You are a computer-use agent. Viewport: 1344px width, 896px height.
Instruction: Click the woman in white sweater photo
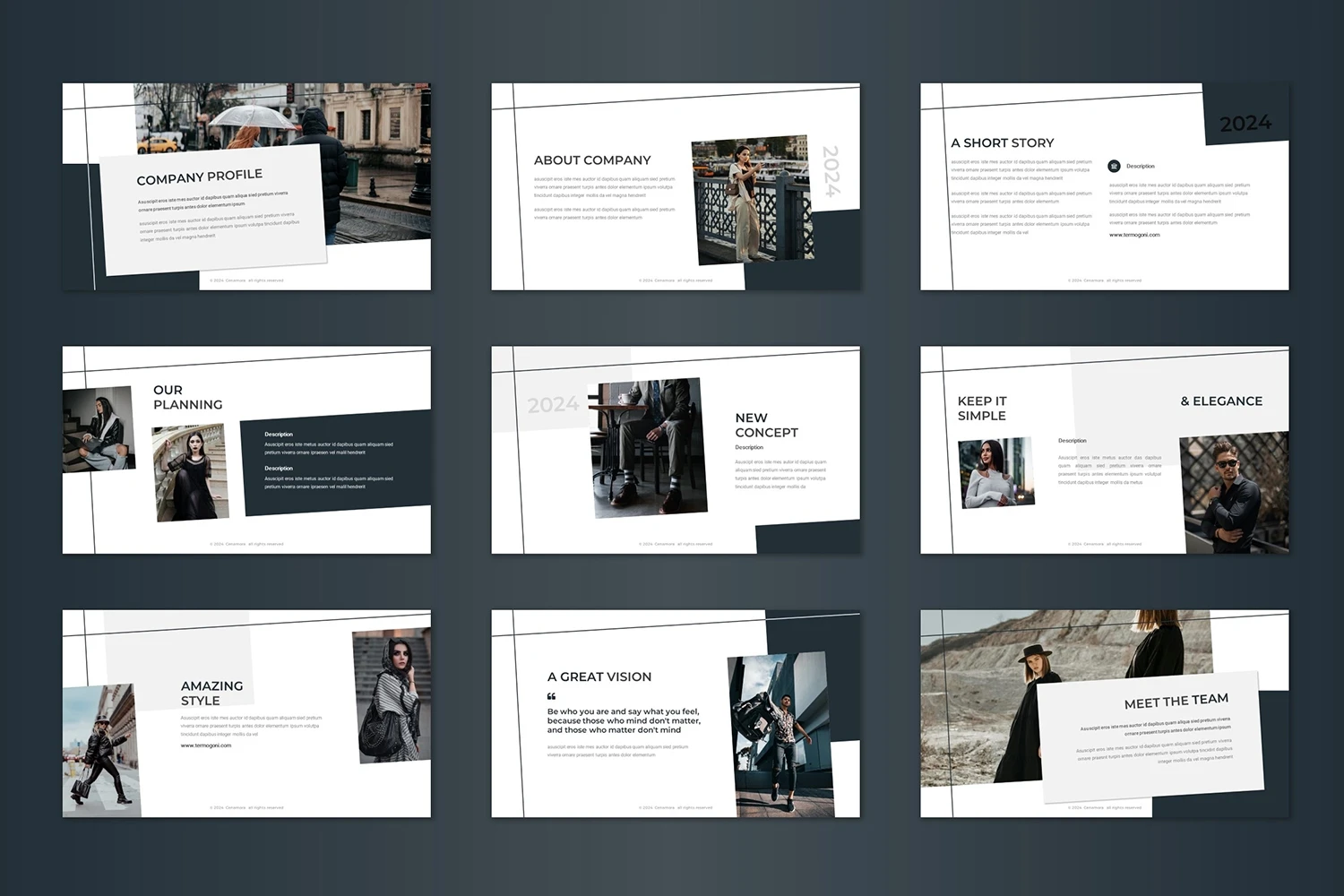point(995,472)
